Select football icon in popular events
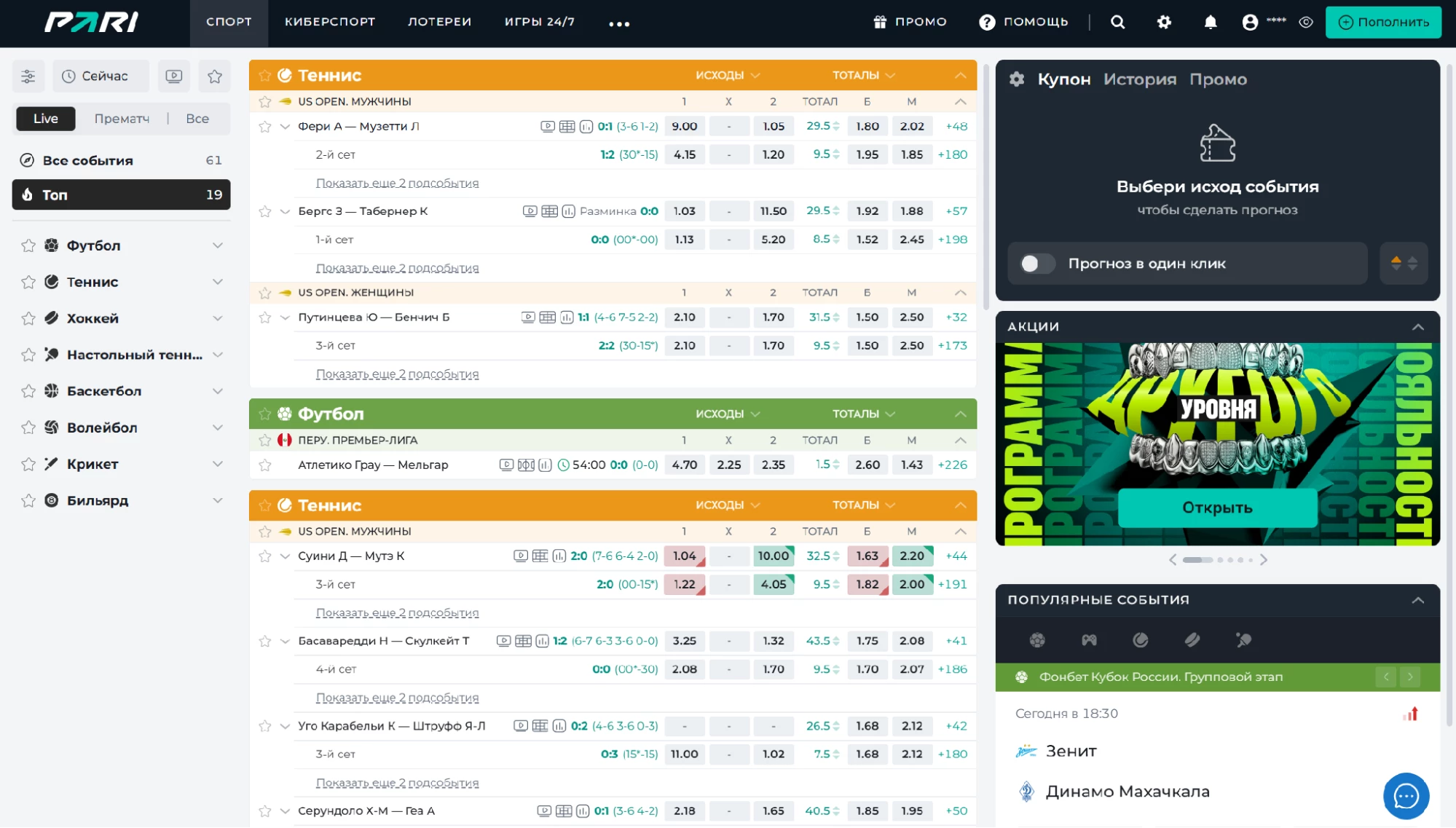The height and width of the screenshot is (828, 1456). 1037,640
